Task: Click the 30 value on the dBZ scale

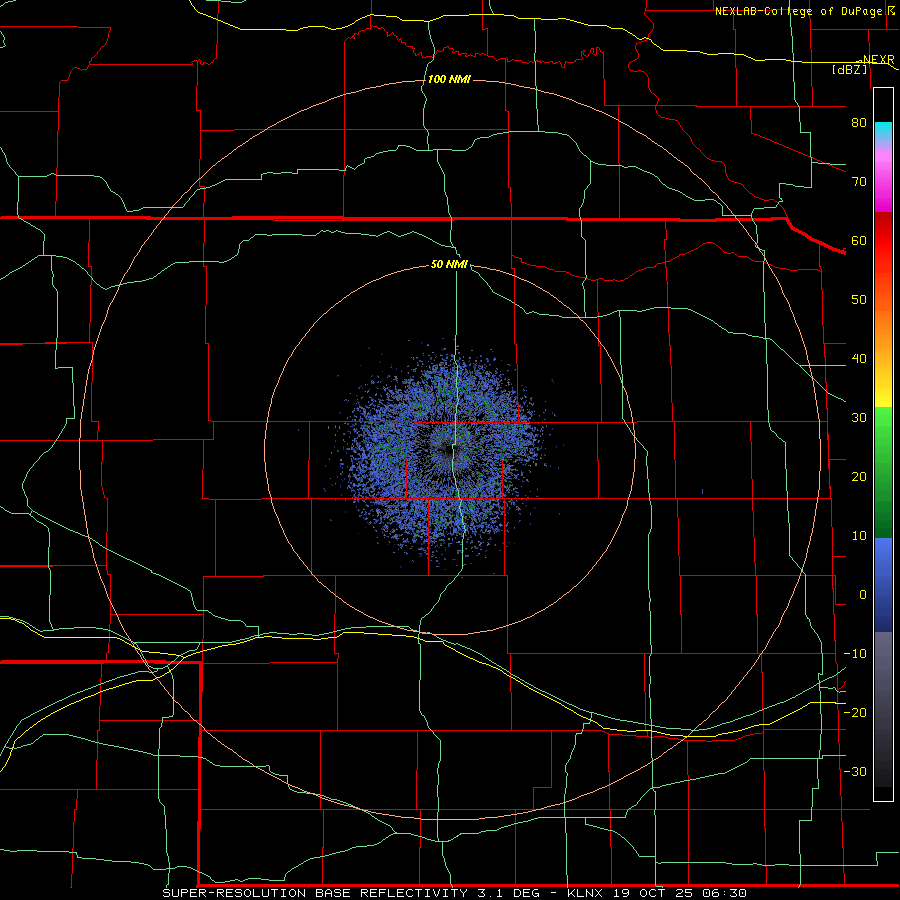Action: [x=859, y=417]
